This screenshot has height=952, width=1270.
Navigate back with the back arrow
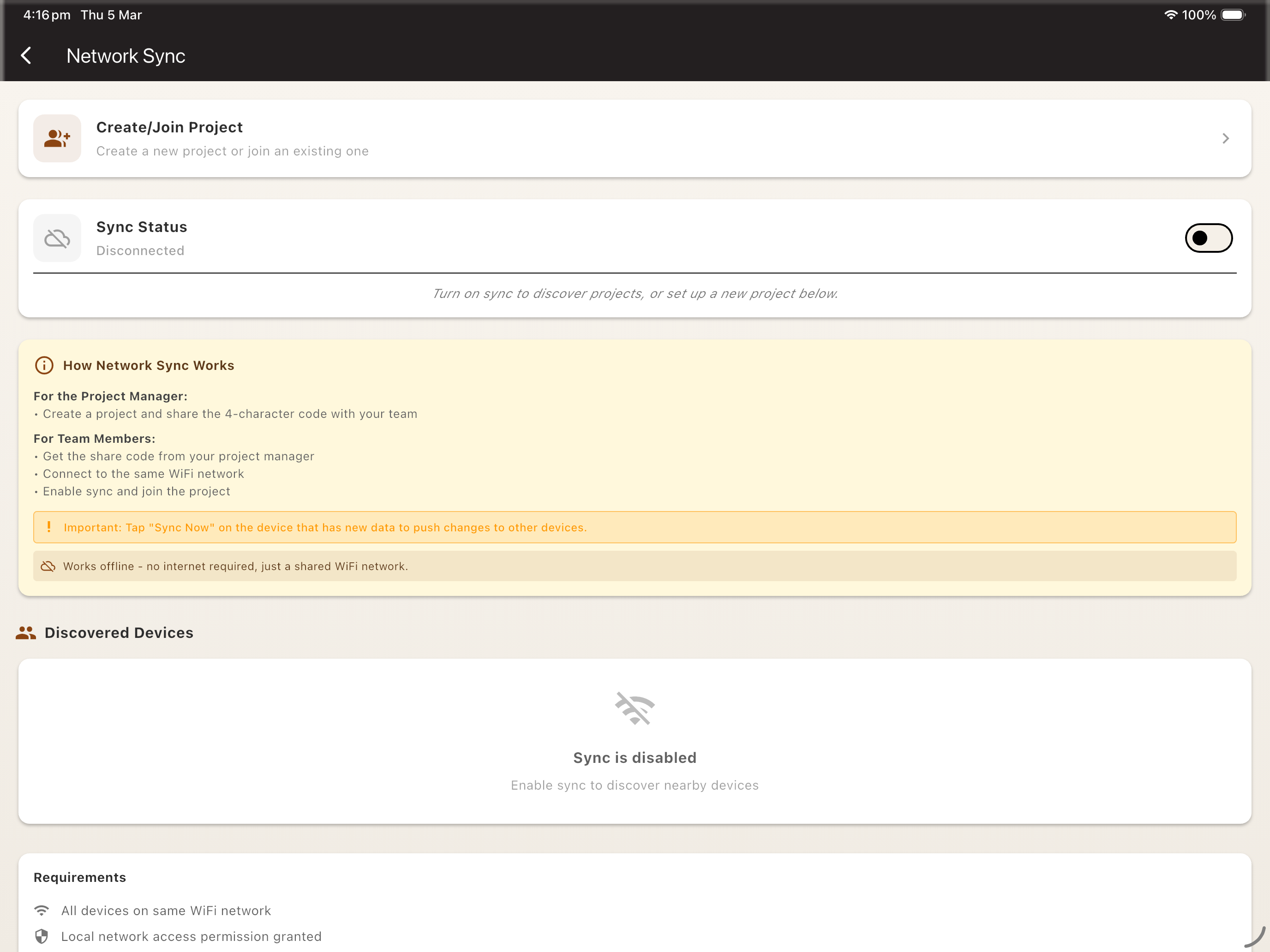26,55
